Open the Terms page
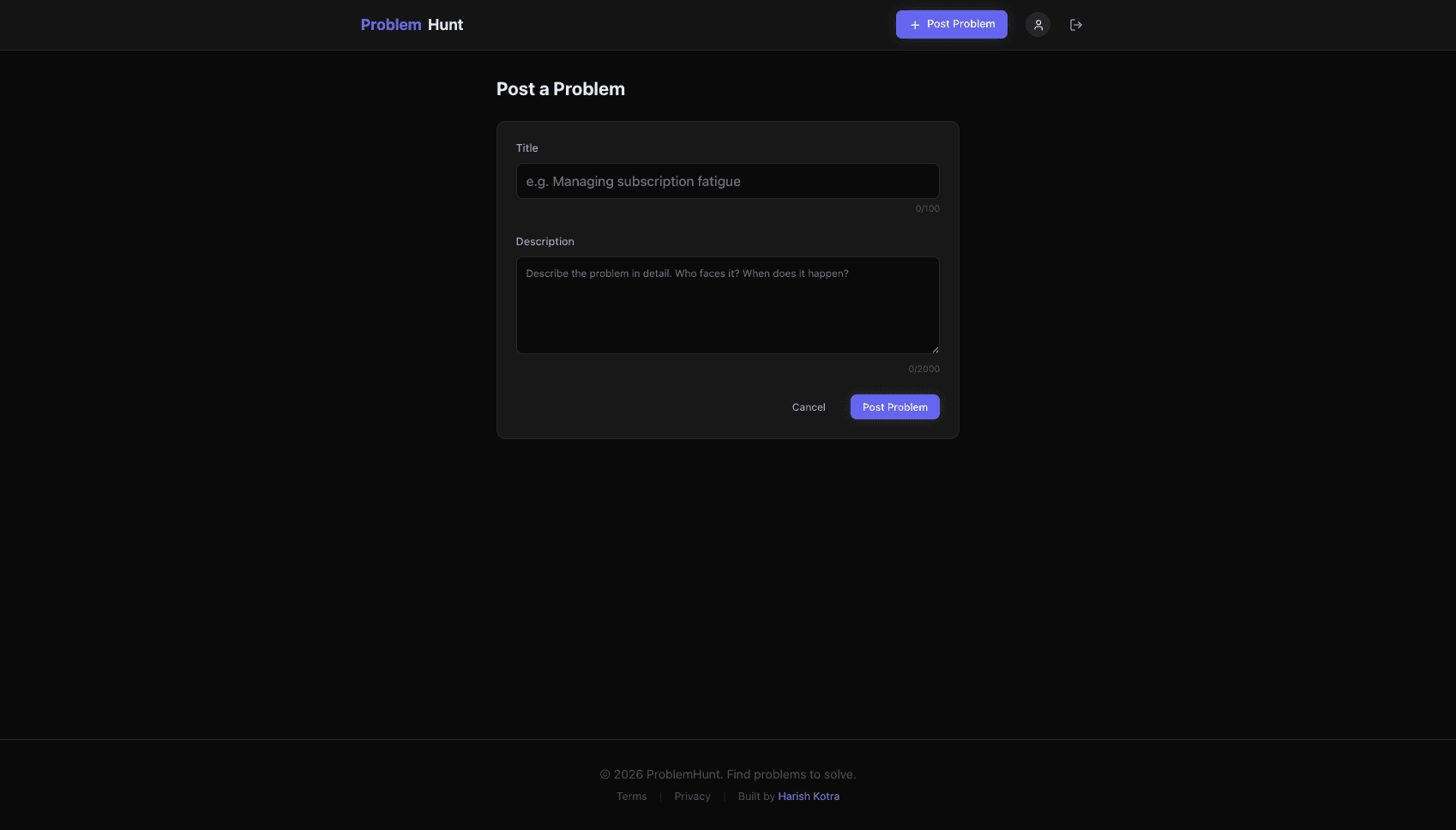 click(631, 796)
